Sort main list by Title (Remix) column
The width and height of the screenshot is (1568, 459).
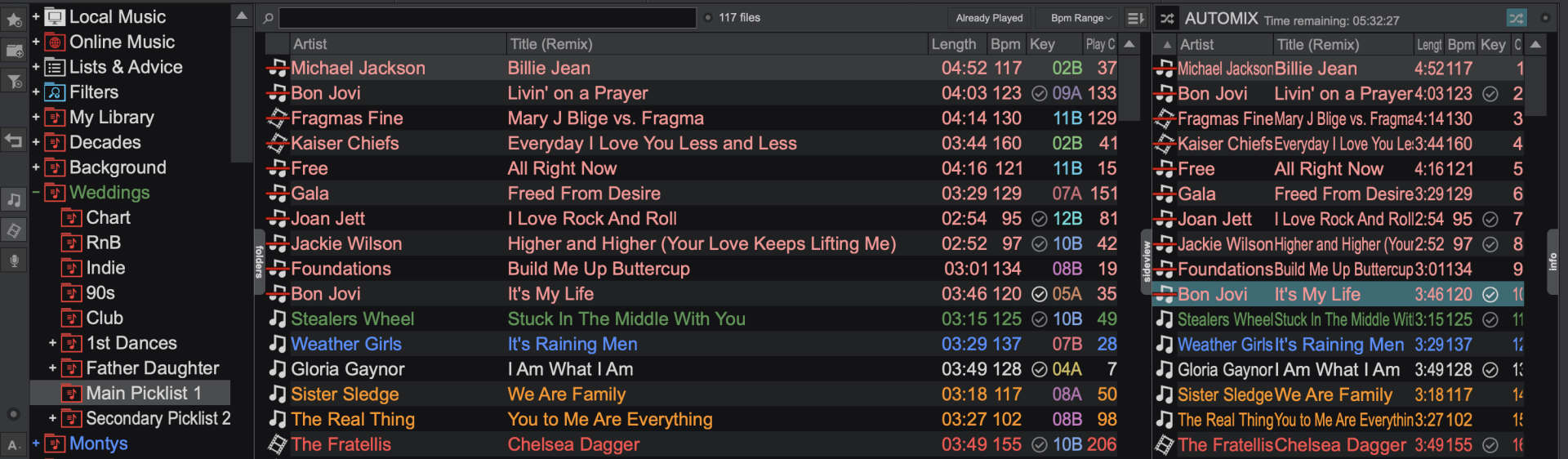pyautogui.click(x=717, y=44)
